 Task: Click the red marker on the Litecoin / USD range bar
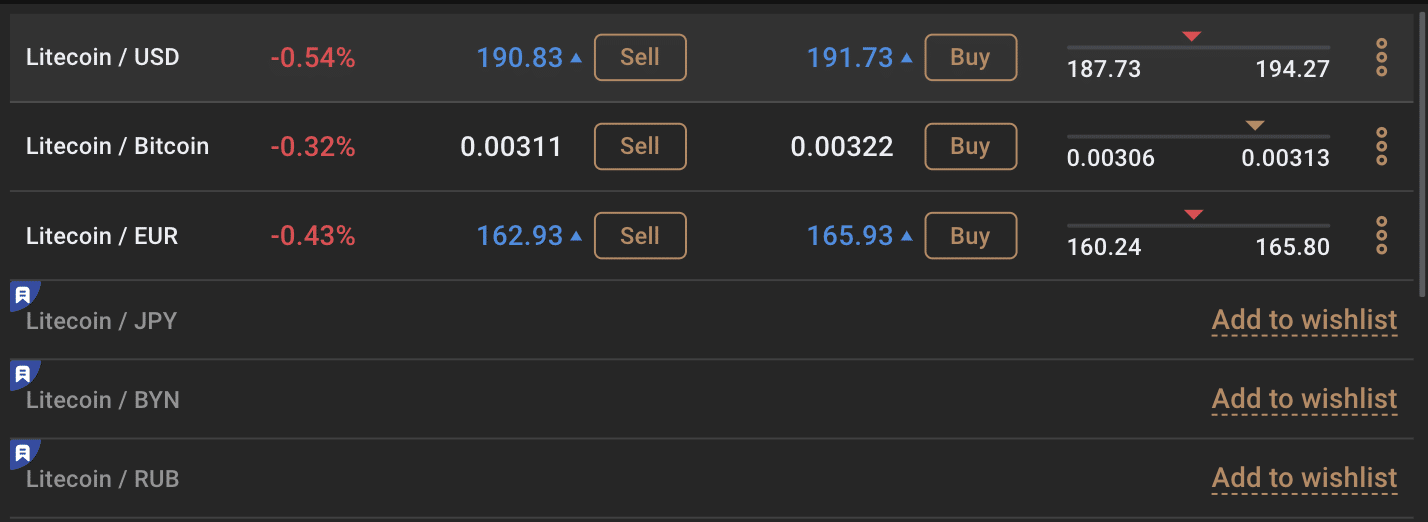pos(1191,36)
